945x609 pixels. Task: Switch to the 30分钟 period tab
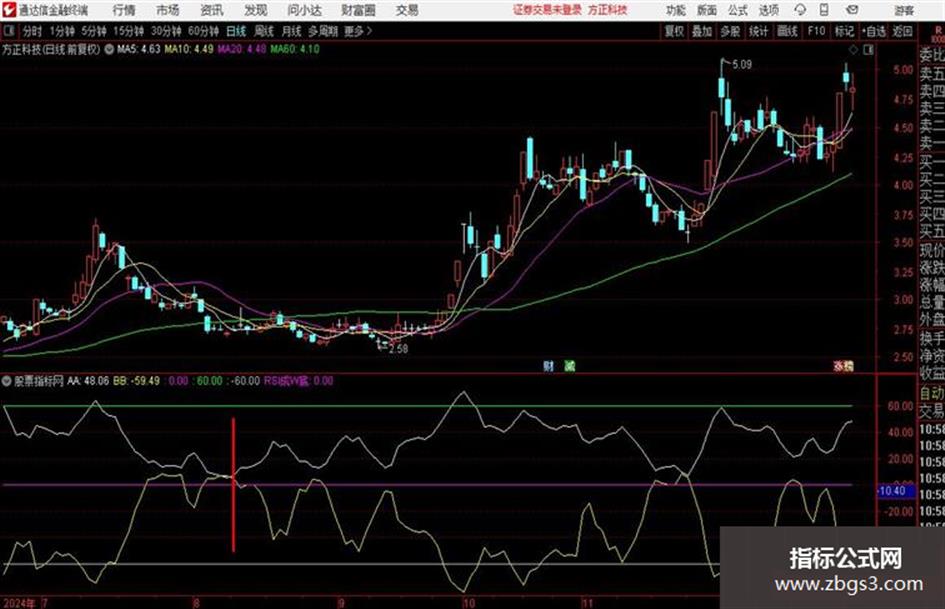click(x=166, y=31)
